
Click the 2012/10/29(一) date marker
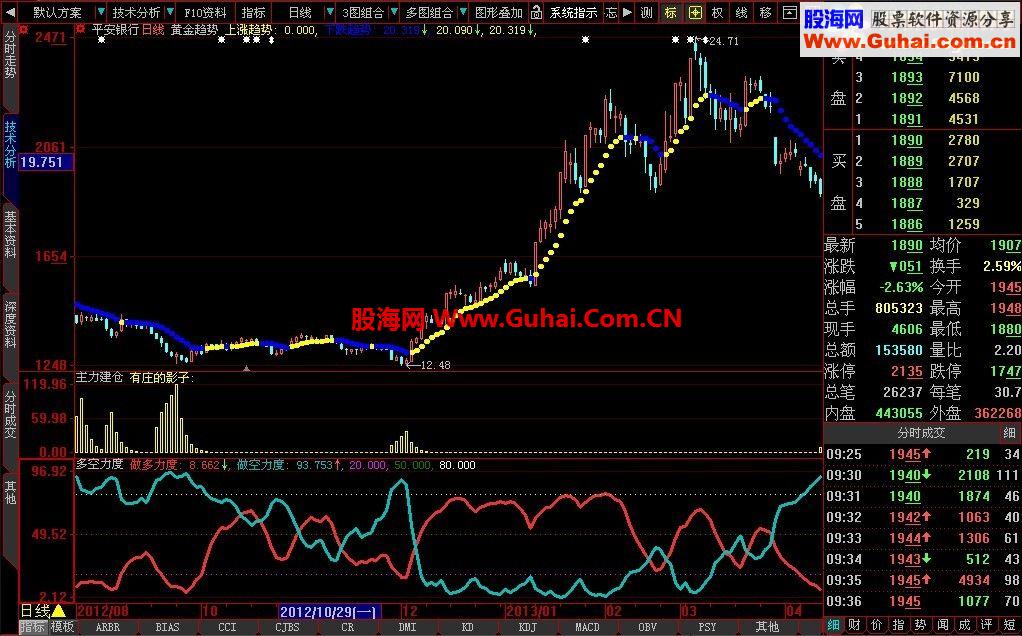point(330,612)
